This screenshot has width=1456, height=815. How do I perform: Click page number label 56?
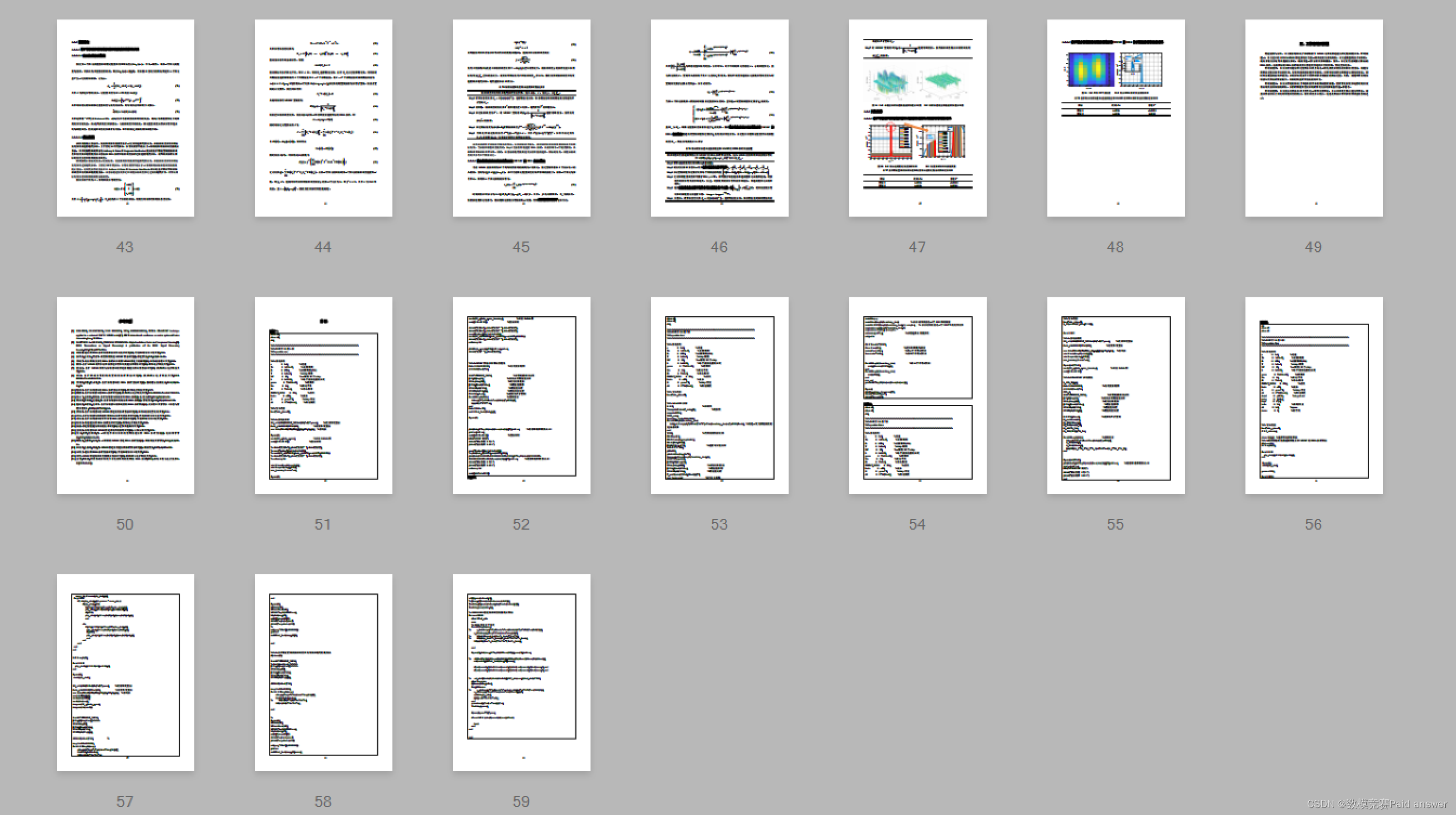point(1314,524)
